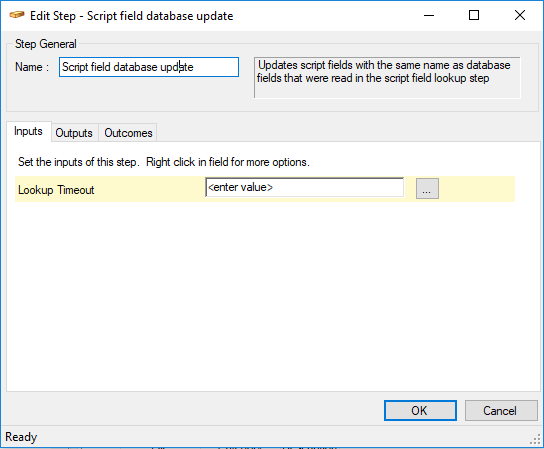Click the Ready status bar text
The width and height of the screenshot is (544, 449).
pos(21,437)
